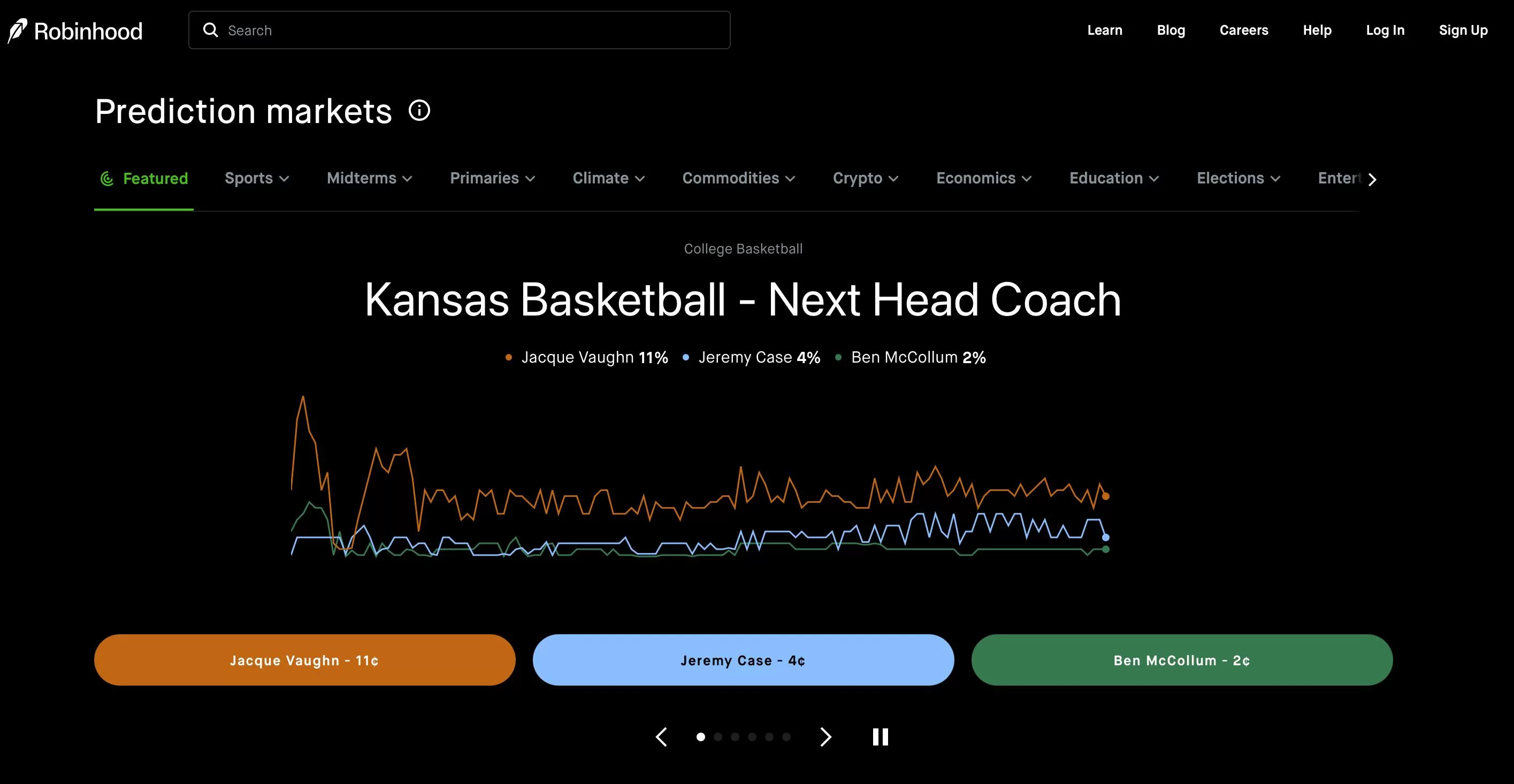Pause the carousel autoplay
This screenshot has height=784, width=1514.
(x=881, y=737)
